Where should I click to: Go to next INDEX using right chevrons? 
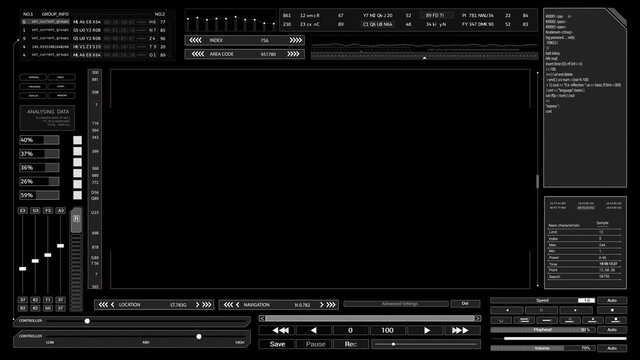[296, 40]
